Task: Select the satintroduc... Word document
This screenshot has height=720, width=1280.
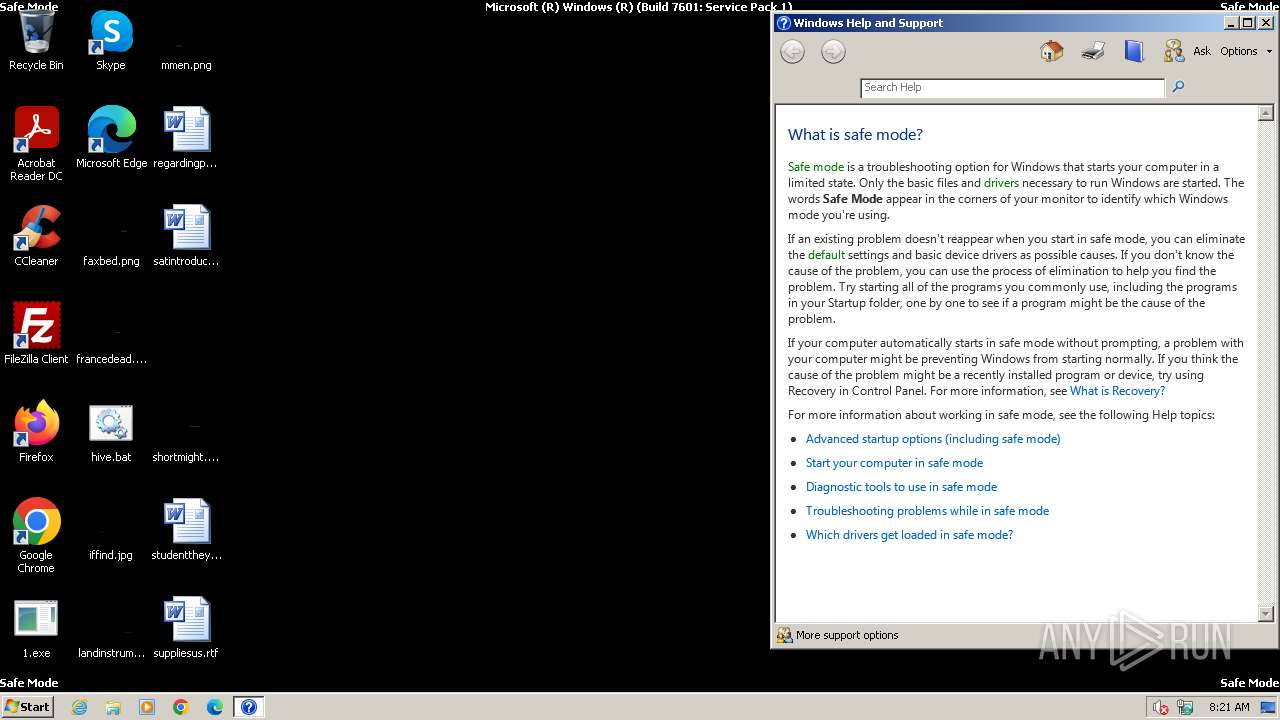Action: (x=186, y=238)
